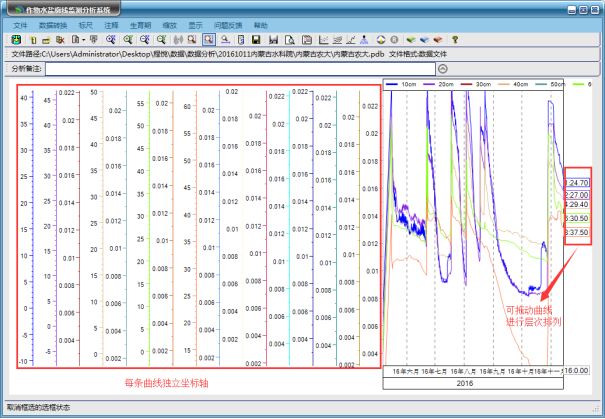The width and height of the screenshot is (605, 419).
Task: Click the 16年八月 time axis label
Action: coord(464,372)
